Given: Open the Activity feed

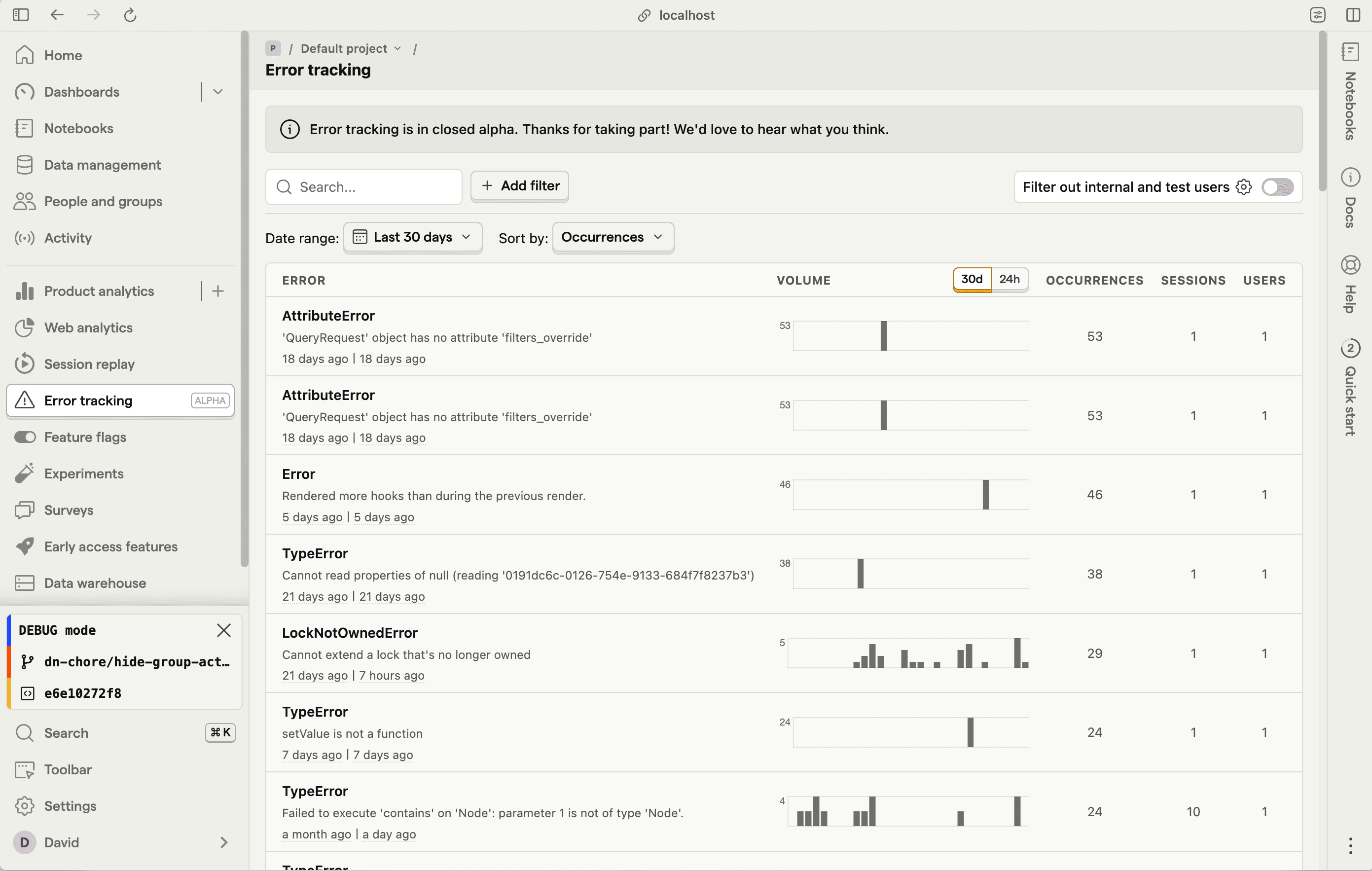Looking at the screenshot, I should 68,238.
